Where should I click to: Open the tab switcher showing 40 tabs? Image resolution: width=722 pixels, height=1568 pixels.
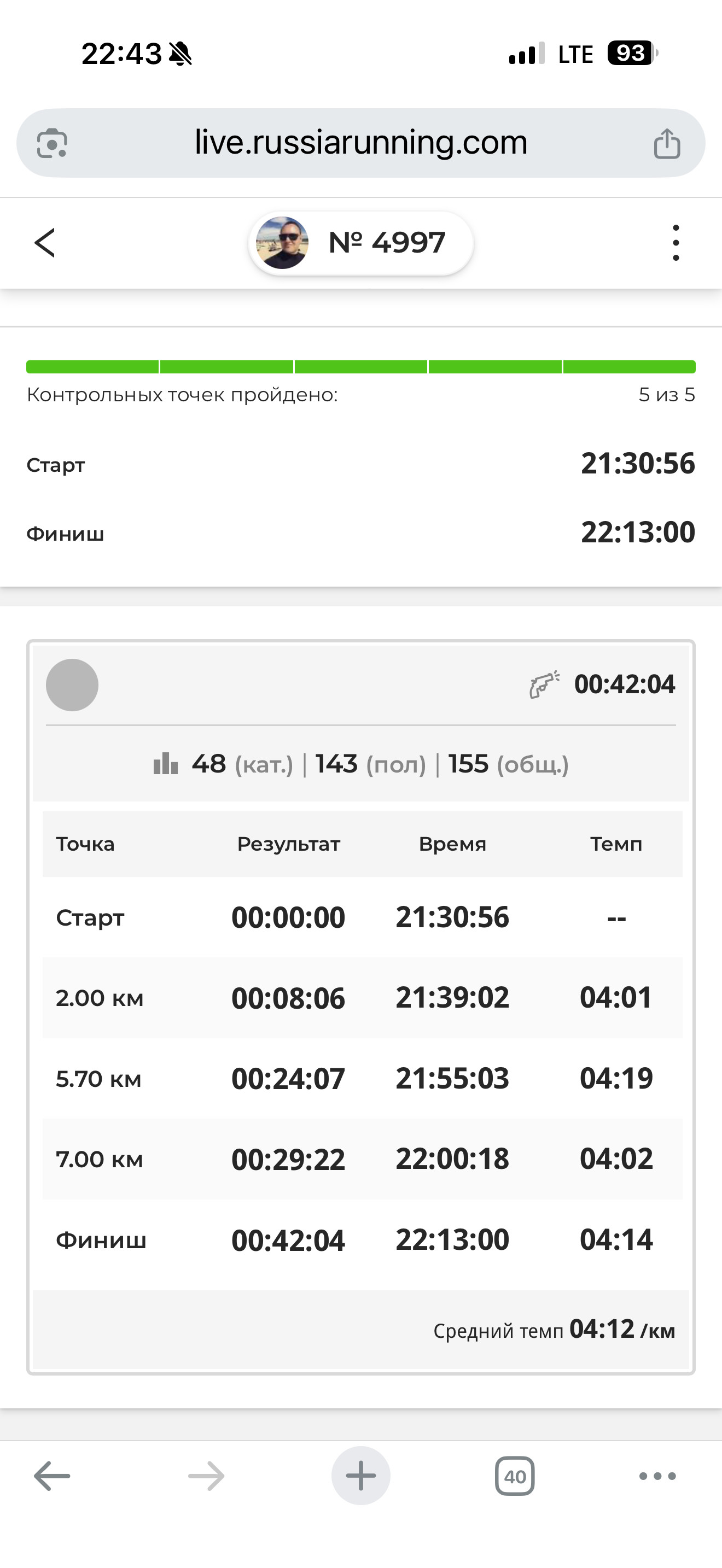pyautogui.click(x=515, y=1476)
